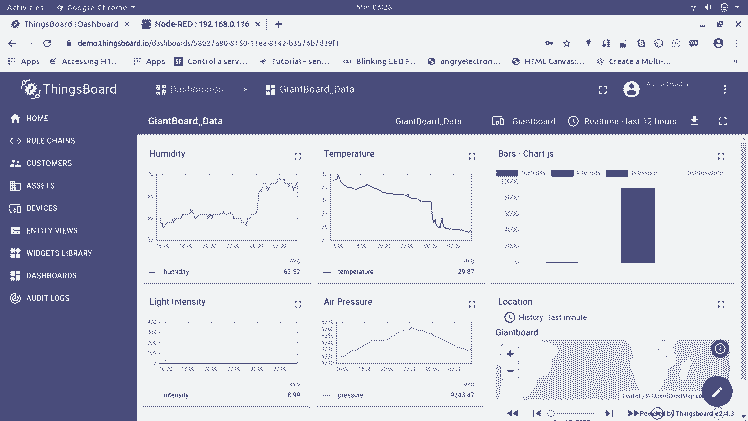This screenshot has width=748, height=421.
Task: Click the dashboard export download icon
Action: (x=696, y=121)
